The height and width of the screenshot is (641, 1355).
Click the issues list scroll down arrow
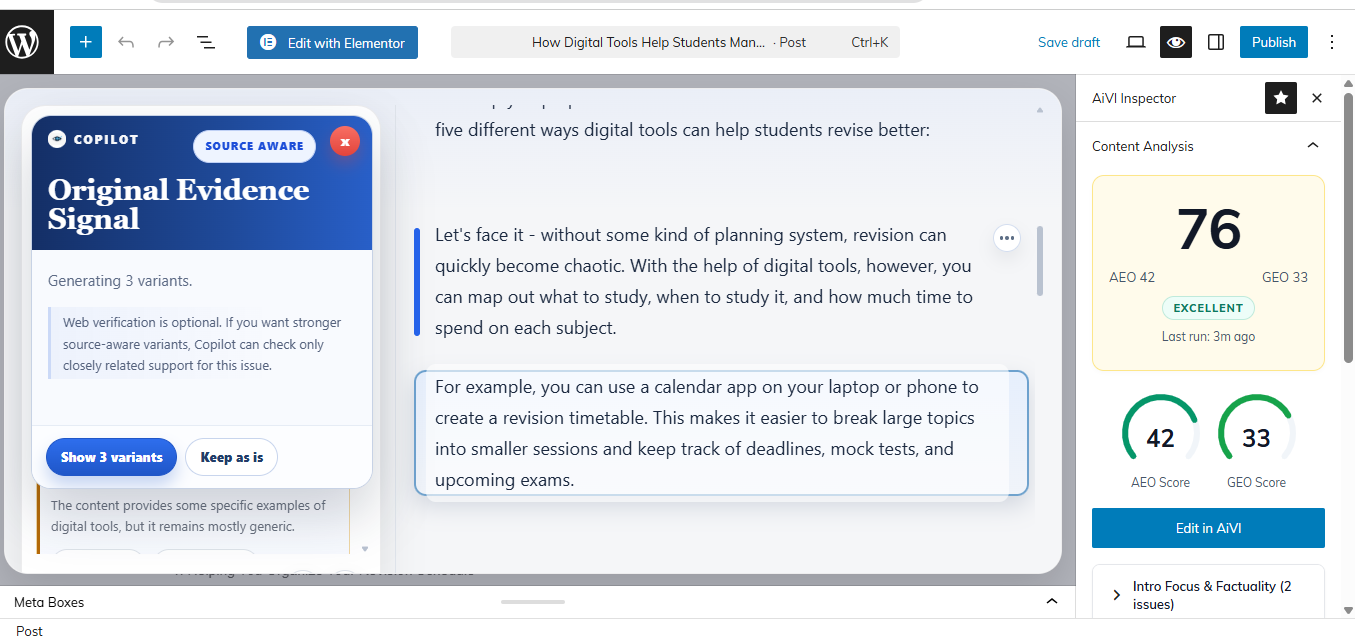point(365,548)
